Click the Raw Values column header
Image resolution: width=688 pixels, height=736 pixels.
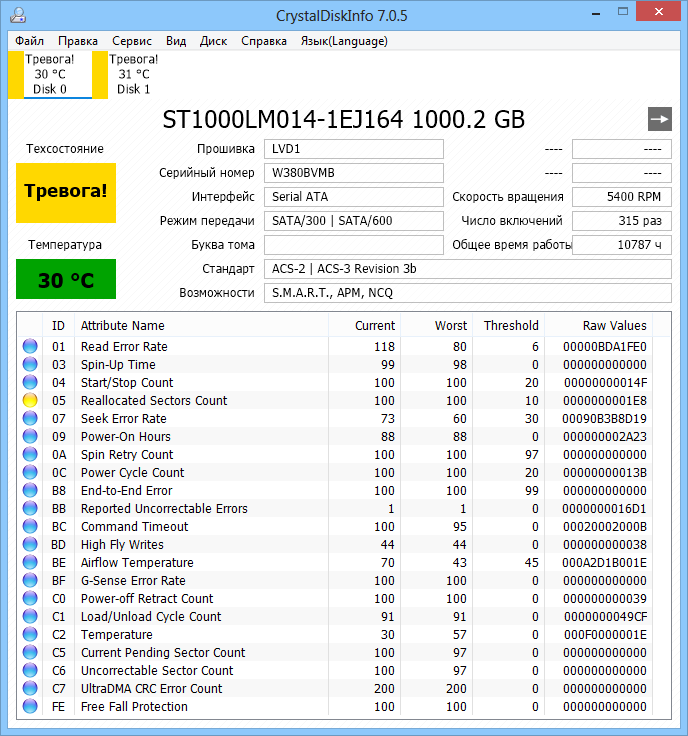pyautogui.click(x=598, y=325)
